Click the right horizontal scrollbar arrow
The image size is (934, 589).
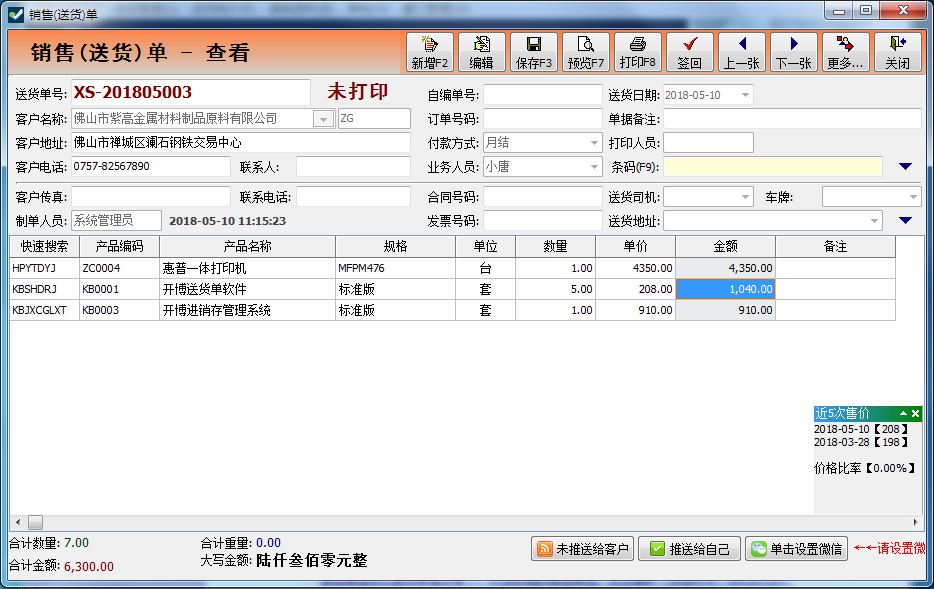[x=915, y=522]
